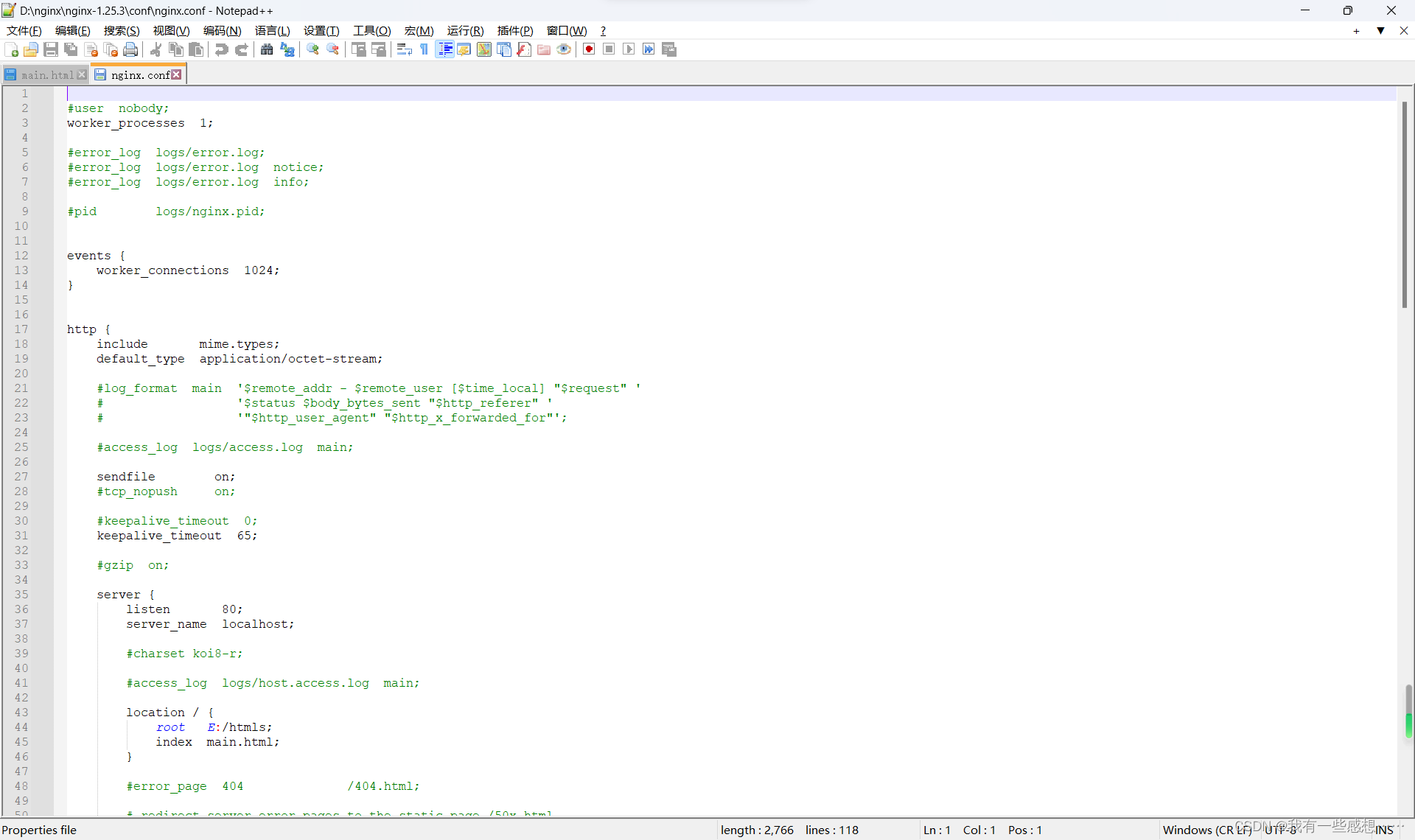The image size is (1415, 840).
Task: Click UTF-8 encoding selector in status bar
Action: [x=1281, y=830]
